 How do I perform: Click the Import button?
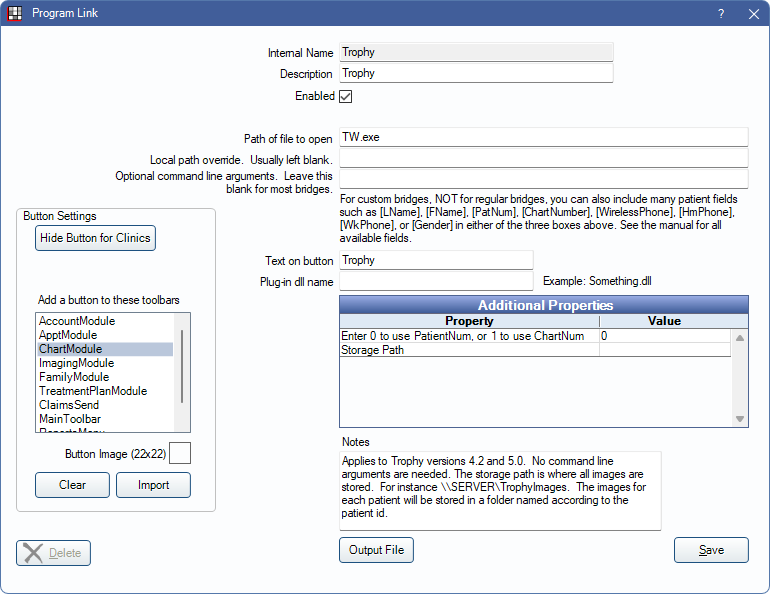153,485
